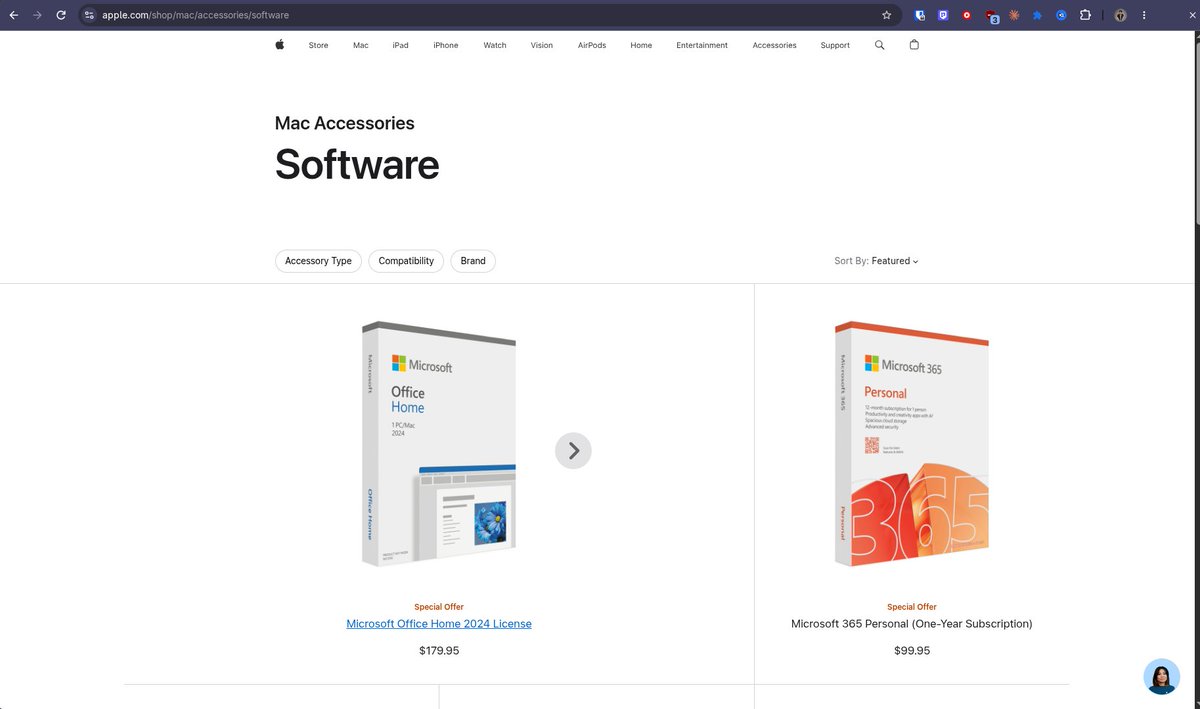Screen dimensions: 1200x709
Task: Click the browser forward arrow
Action: click(37, 15)
